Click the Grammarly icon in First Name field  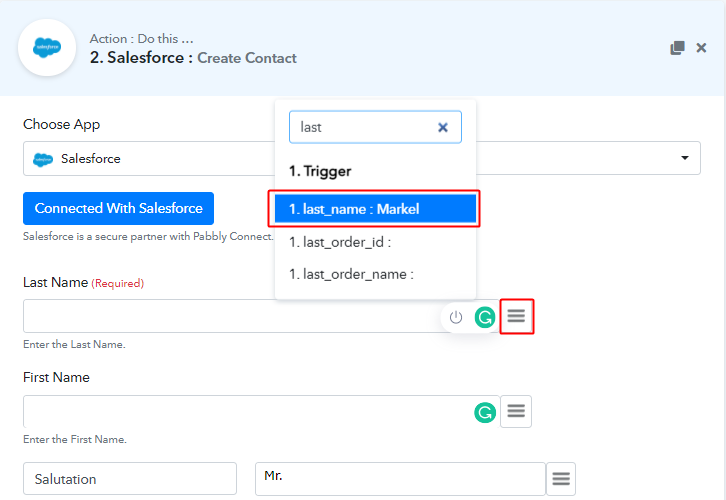(x=485, y=412)
